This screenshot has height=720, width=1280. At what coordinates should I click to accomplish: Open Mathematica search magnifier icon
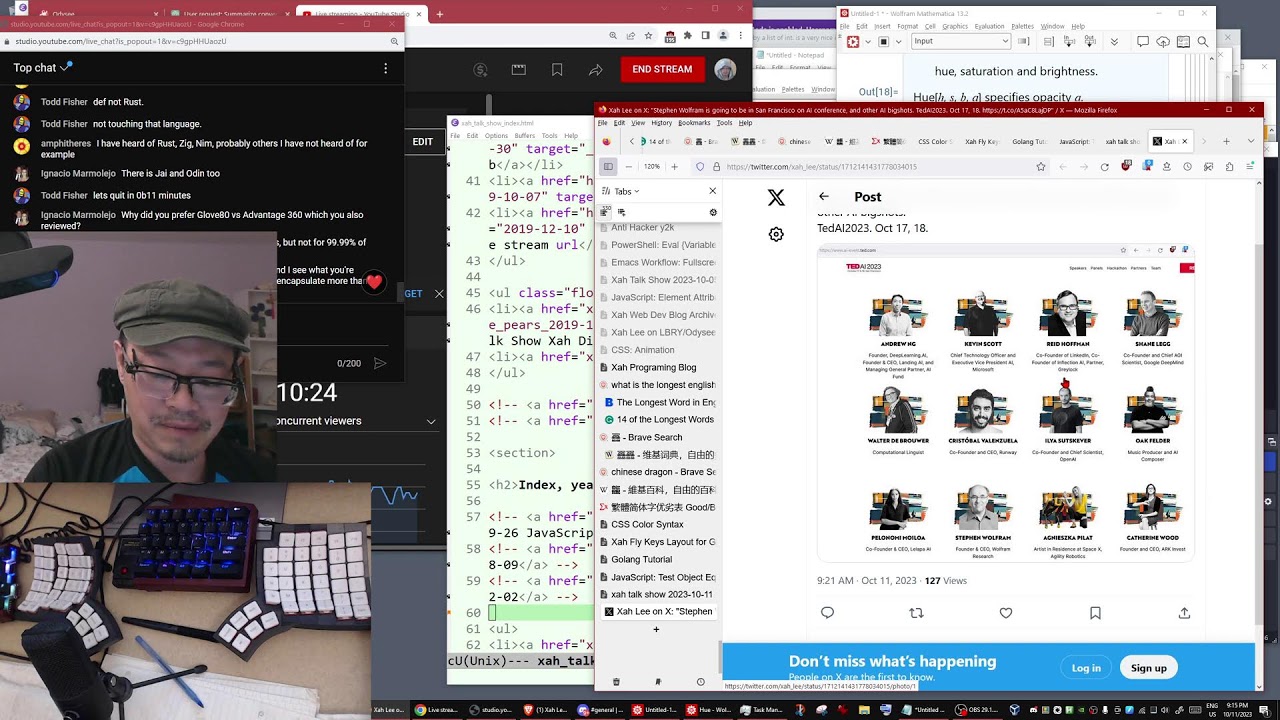1203,42
